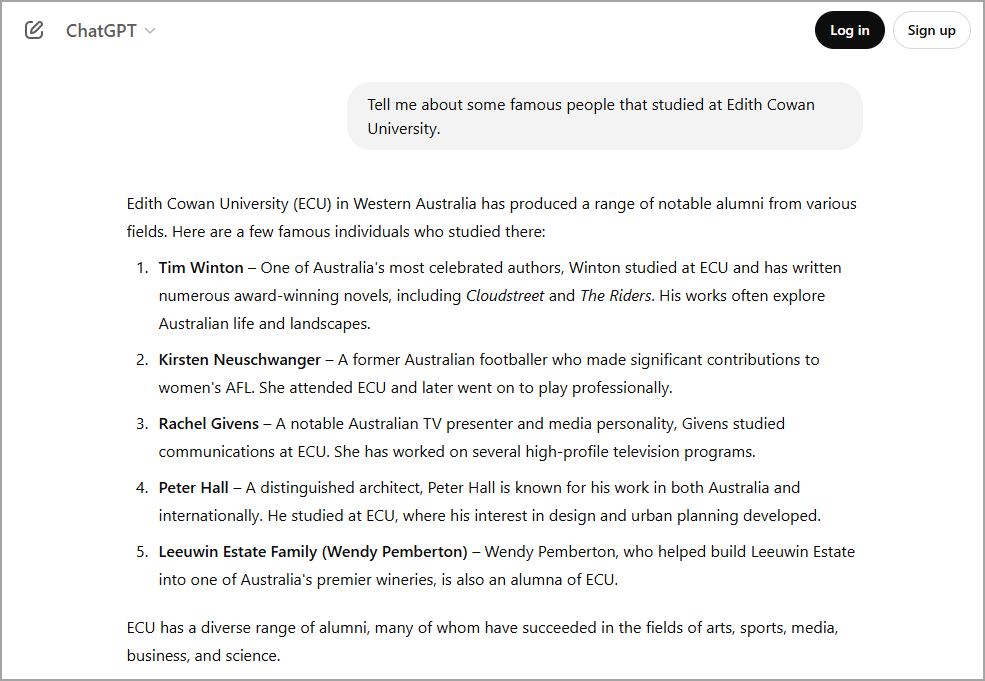Click the italic title The Riders

tap(616, 296)
